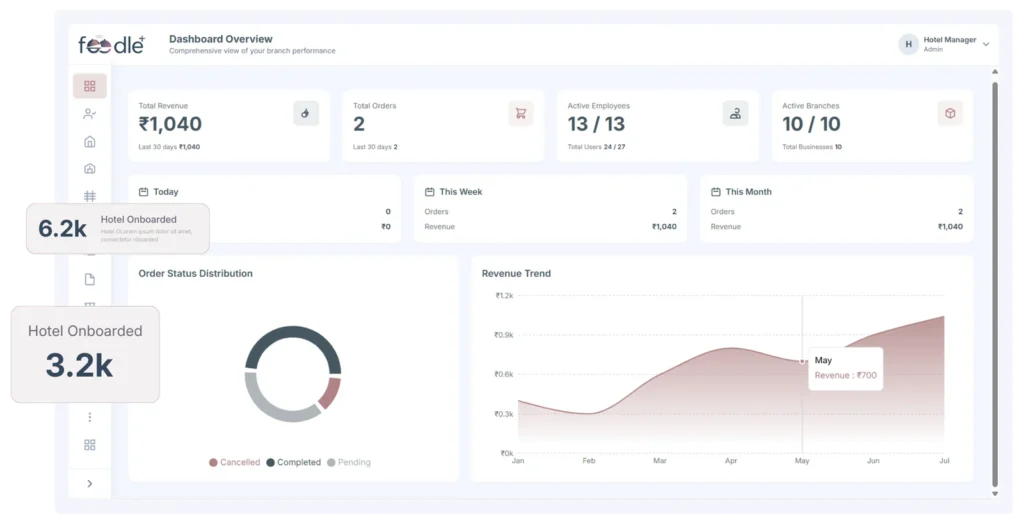Open the users icon in sidebar
The image size is (1024, 524).
tap(89, 114)
